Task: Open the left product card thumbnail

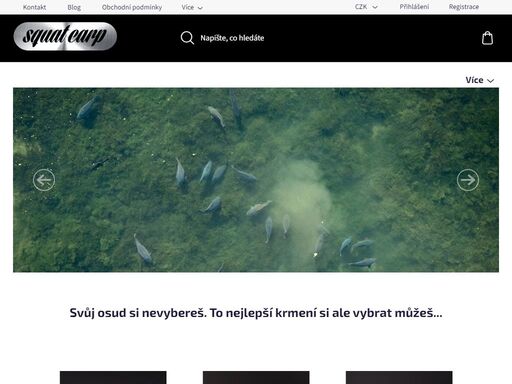Action: (113, 377)
